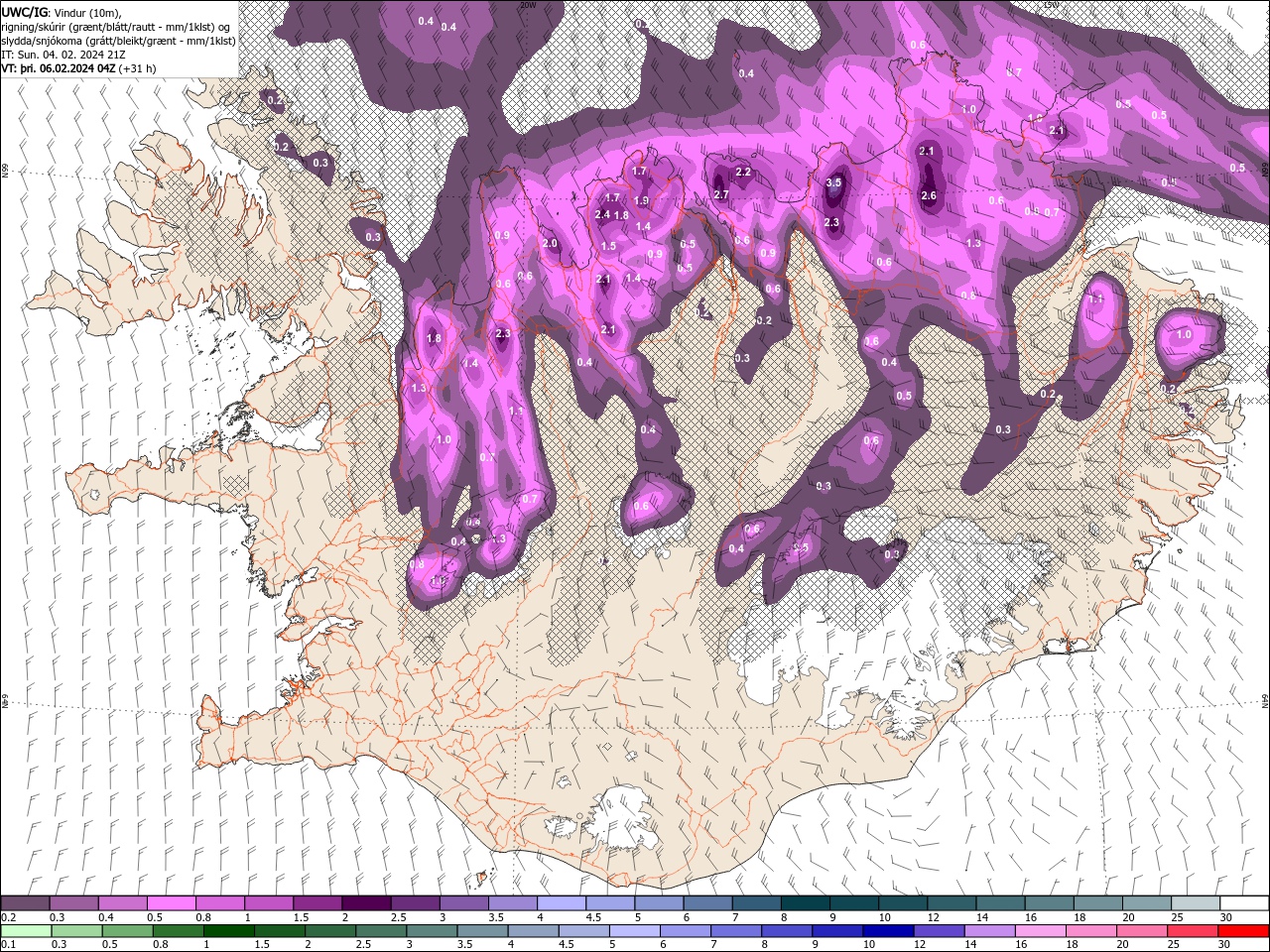Viewport: 1270px width, 952px height.
Task: Click the bright red 30 swatch in bottom legend row
Action: click(1244, 930)
